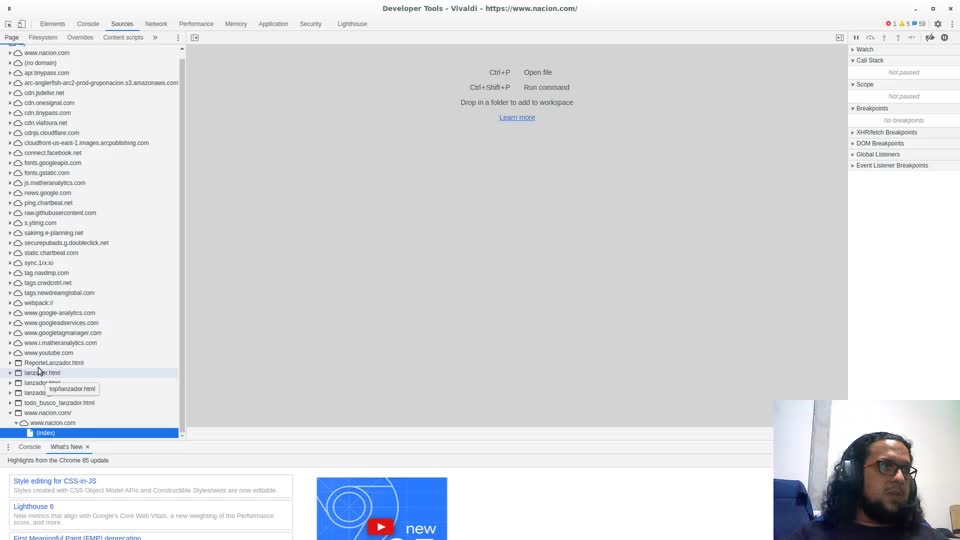Image resolution: width=960 pixels, height=540 pixels.
Task: Open the Application panel
Action: click(x=273, y=24)
